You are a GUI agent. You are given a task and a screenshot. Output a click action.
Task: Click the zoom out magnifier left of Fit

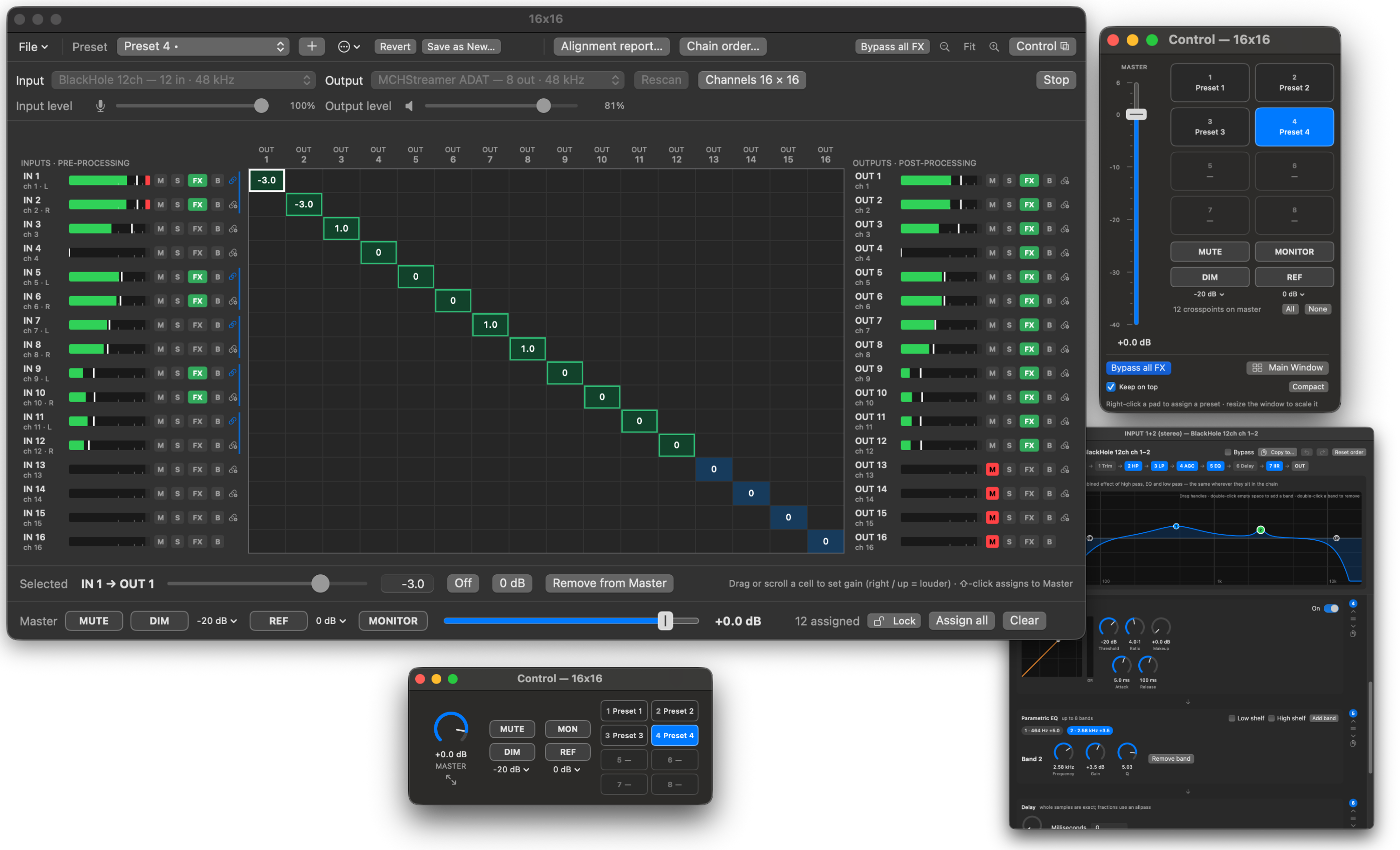pyautogui.click(x=944, y=47)
